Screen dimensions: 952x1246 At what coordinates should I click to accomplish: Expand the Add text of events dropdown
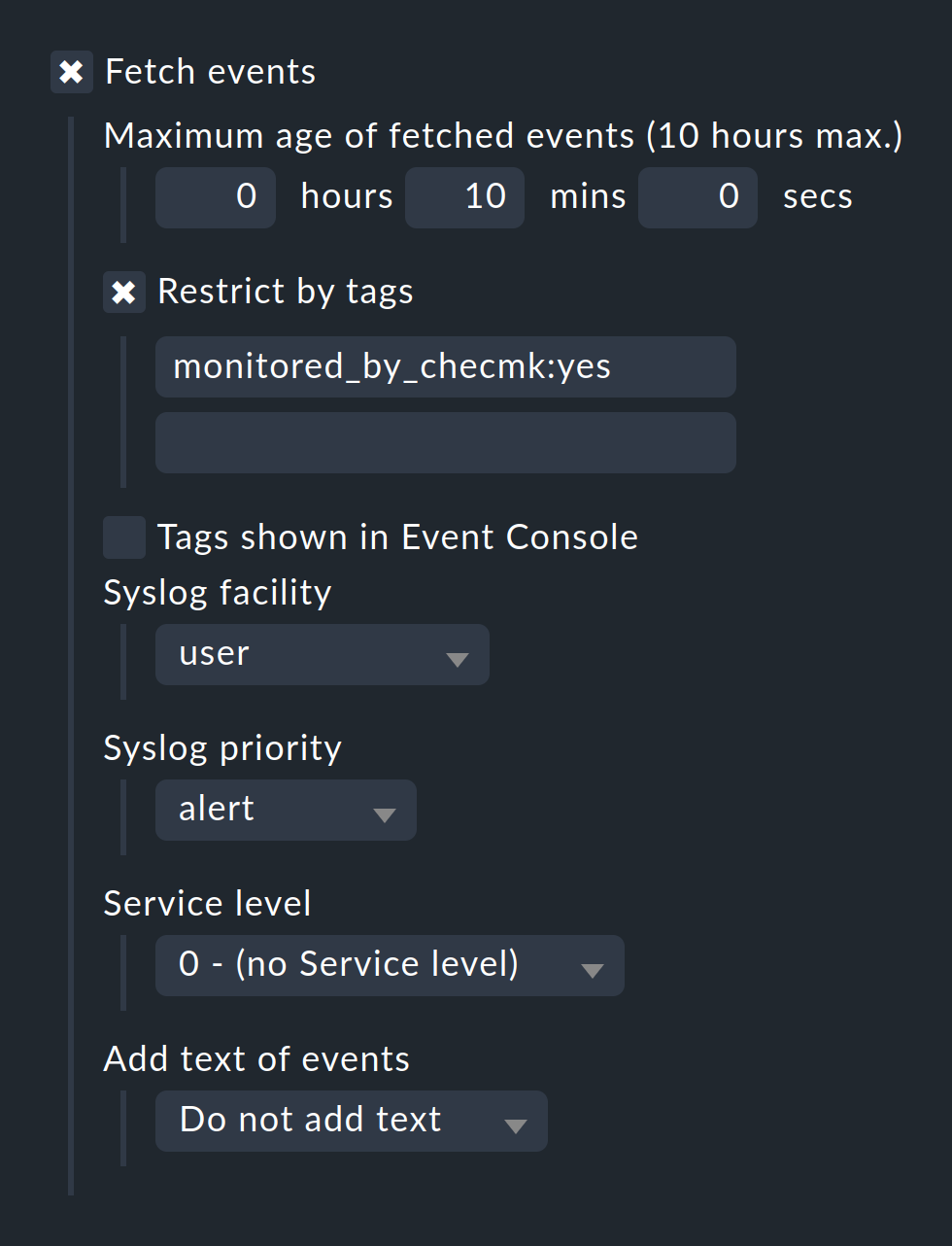click(x=350, y=1121)
